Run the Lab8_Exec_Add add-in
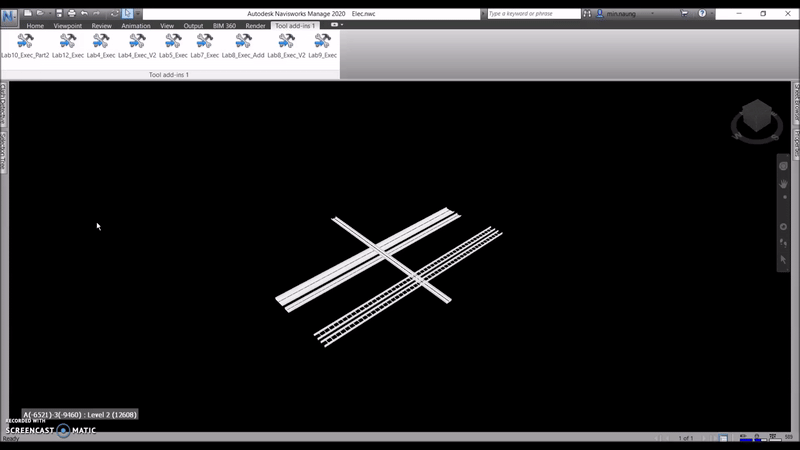This screenshot has width=800, height=450. pos(243,44)
